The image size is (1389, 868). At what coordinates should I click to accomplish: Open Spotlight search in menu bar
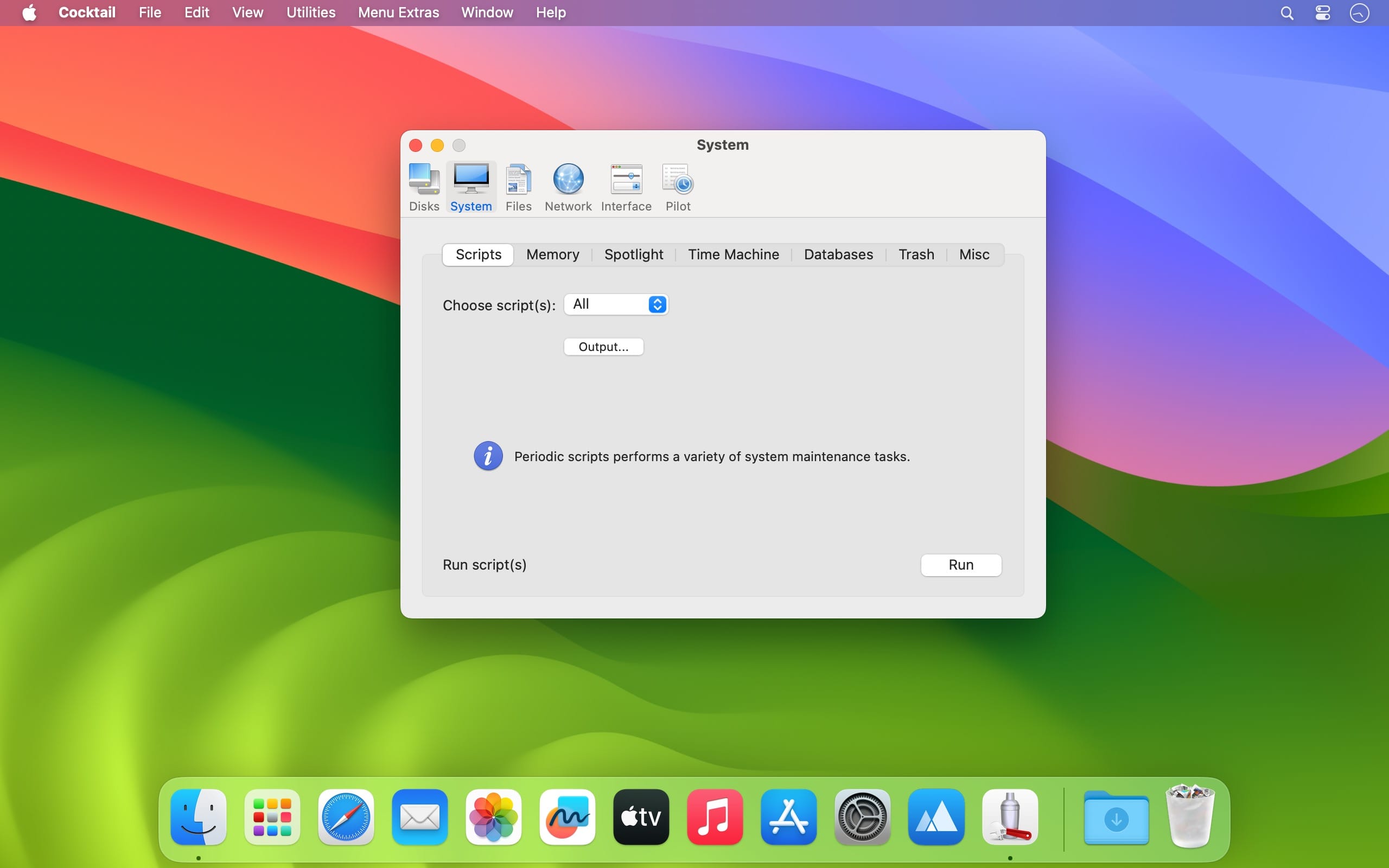pyautogui.click(x=1287, y=12)
